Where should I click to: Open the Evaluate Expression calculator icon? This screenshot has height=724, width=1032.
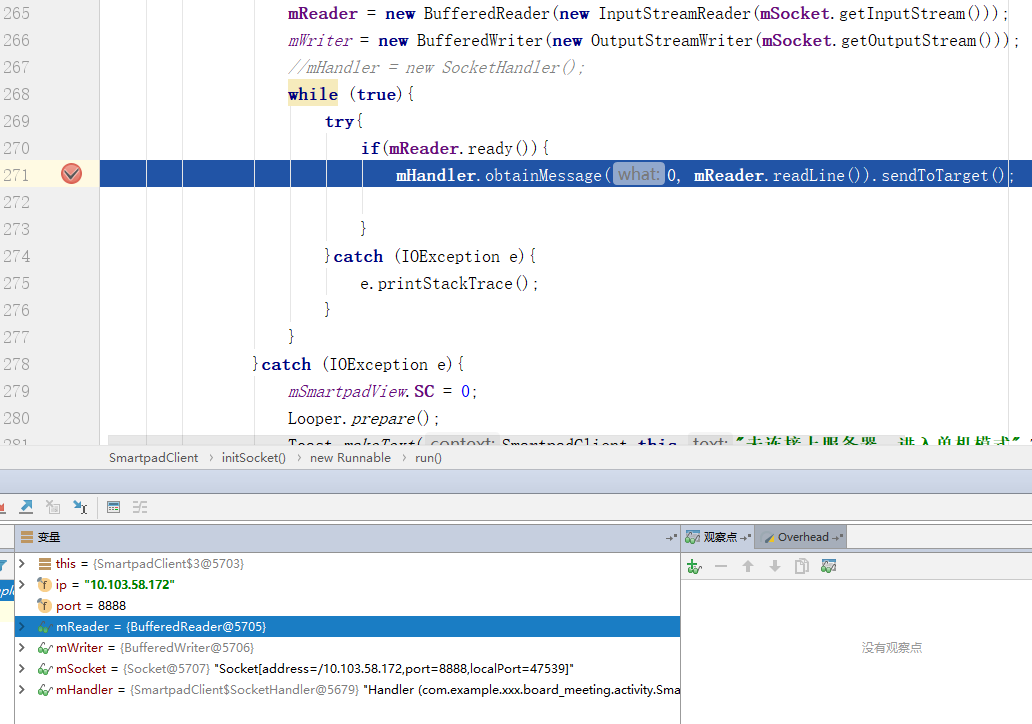[x=113, y=507]
